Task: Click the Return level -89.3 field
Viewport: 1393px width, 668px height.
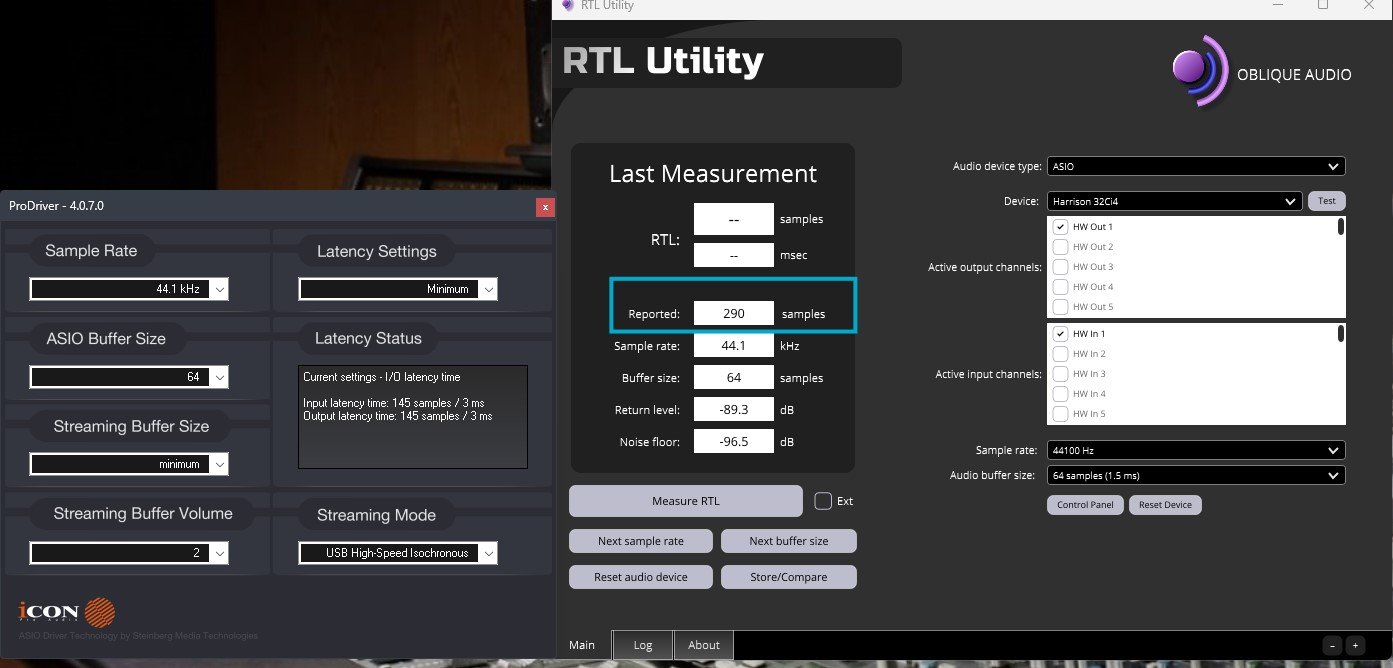Action: click(x=734, y=410)
